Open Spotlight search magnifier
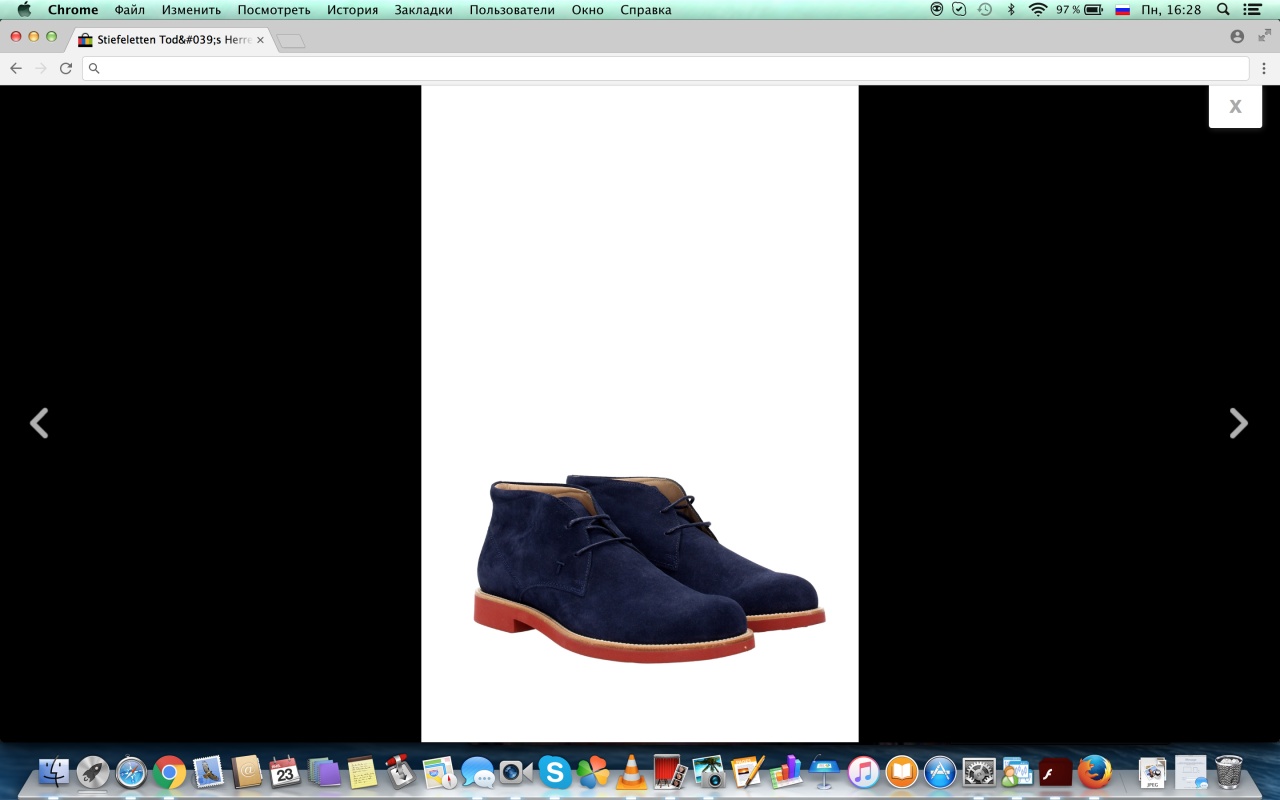1280x800 pixels. point(1223,10)
